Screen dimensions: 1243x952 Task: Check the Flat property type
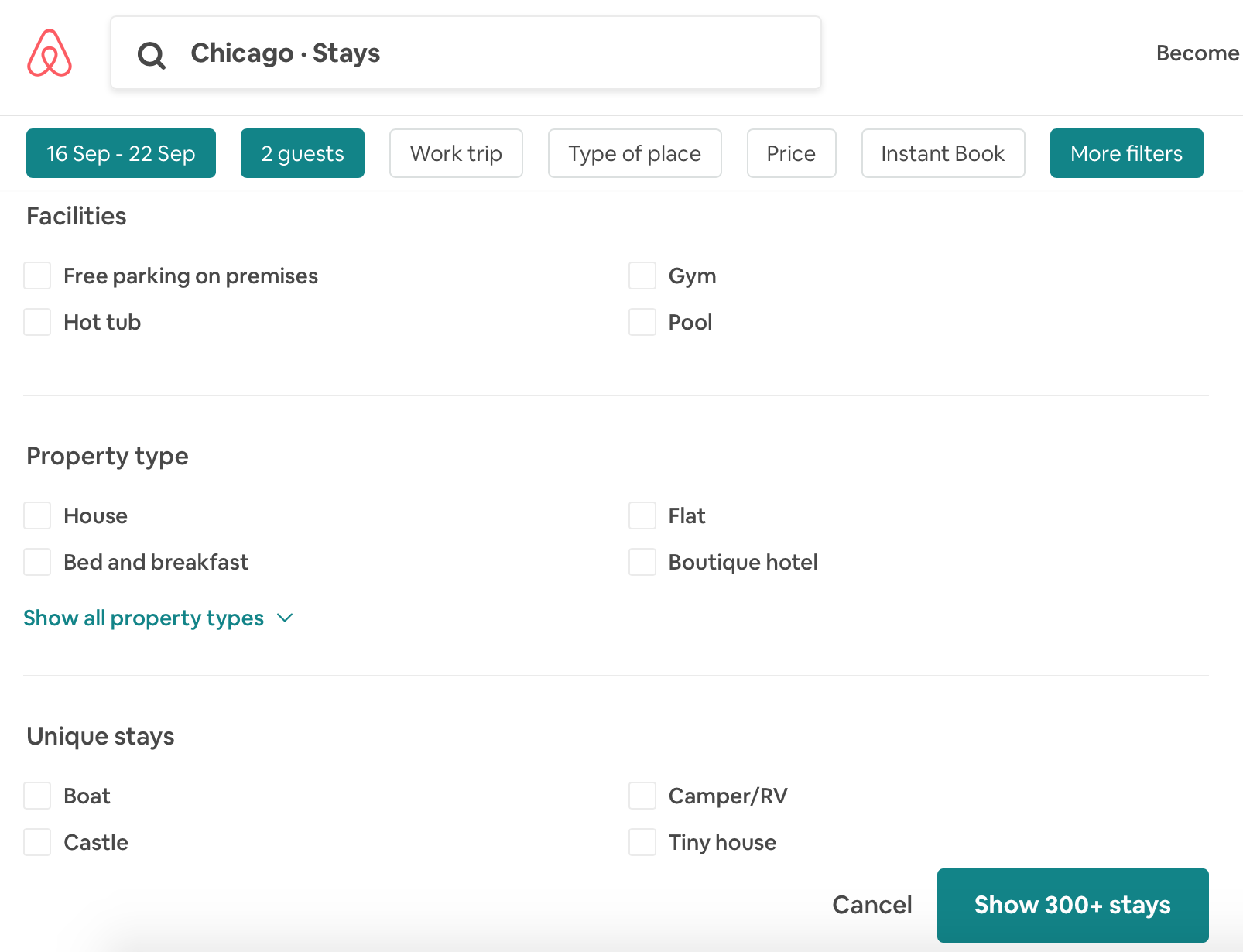(x=642, y=515)
